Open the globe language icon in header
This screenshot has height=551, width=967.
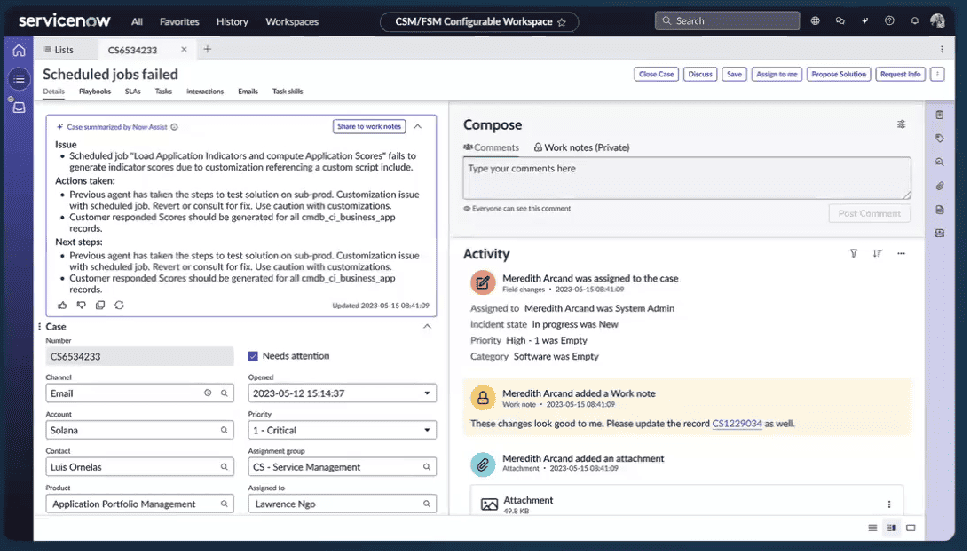tap(815, 21)
